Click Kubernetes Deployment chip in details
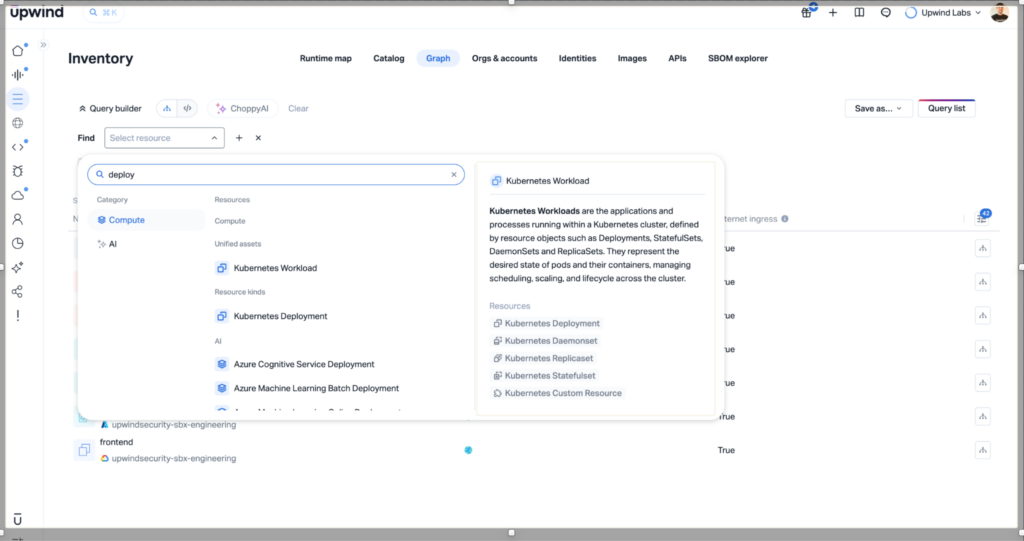Screen dimensions: 1024x541 [x=546, y=323]
